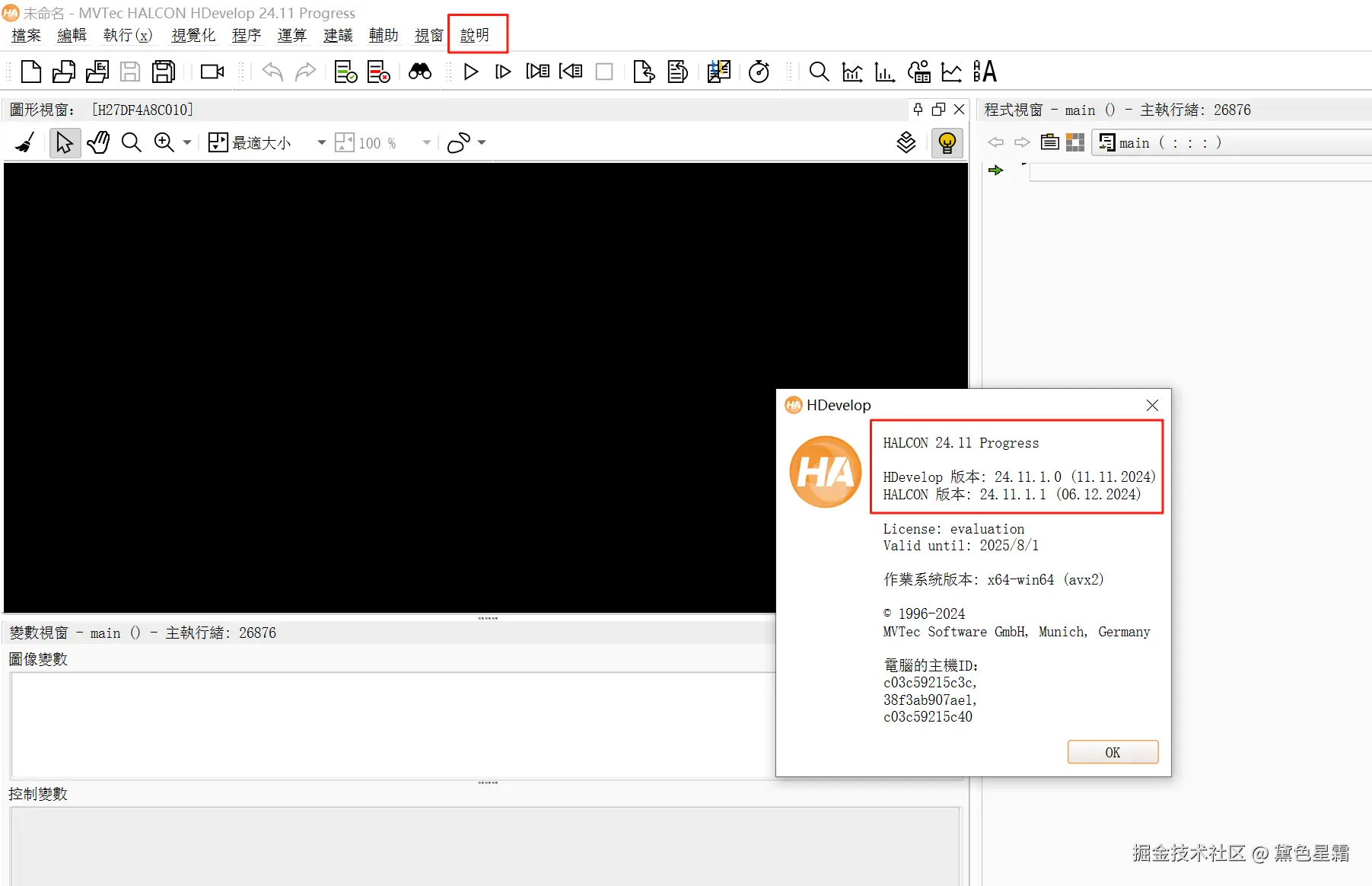This screenshot has height=886, width=1372.
Task: Open the Profiler stopwatch icon
Action: tap(759, 72)
